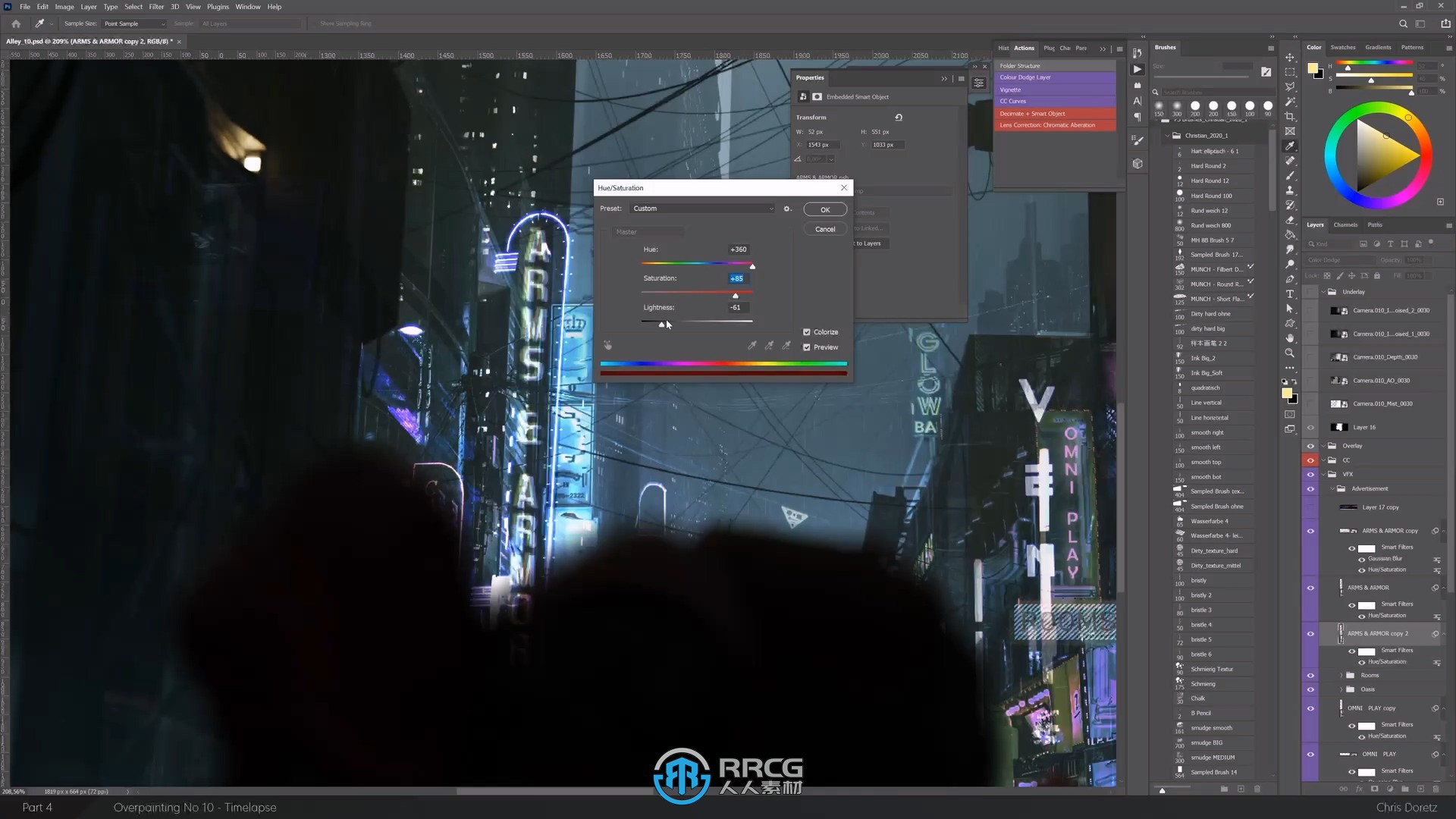This screenshot has height=819, width=1456.
Task: Open the Preset dropdown in Hue/Saturation
Action: (x=703, y=209)
